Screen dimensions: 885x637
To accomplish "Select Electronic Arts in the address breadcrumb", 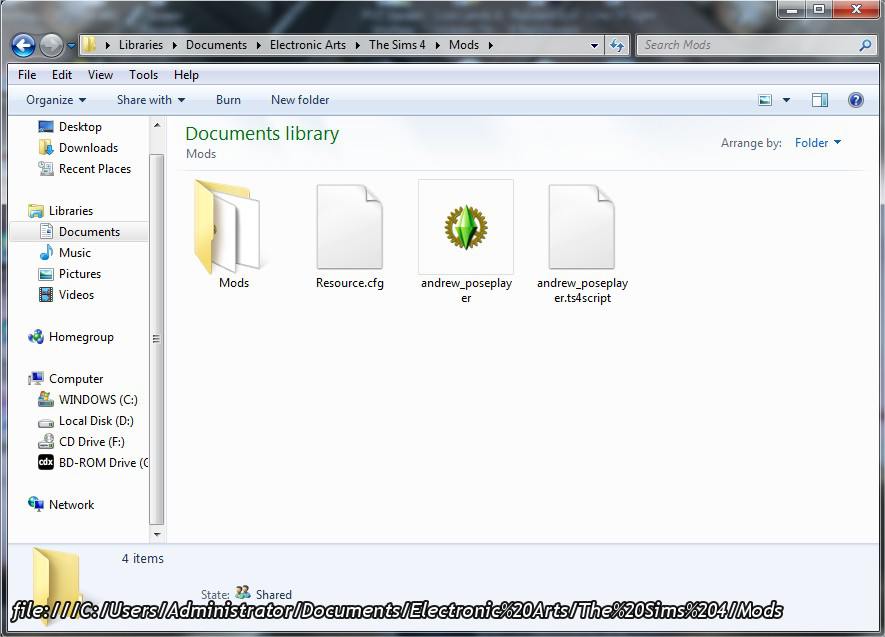I will click(x=308, y=45).
